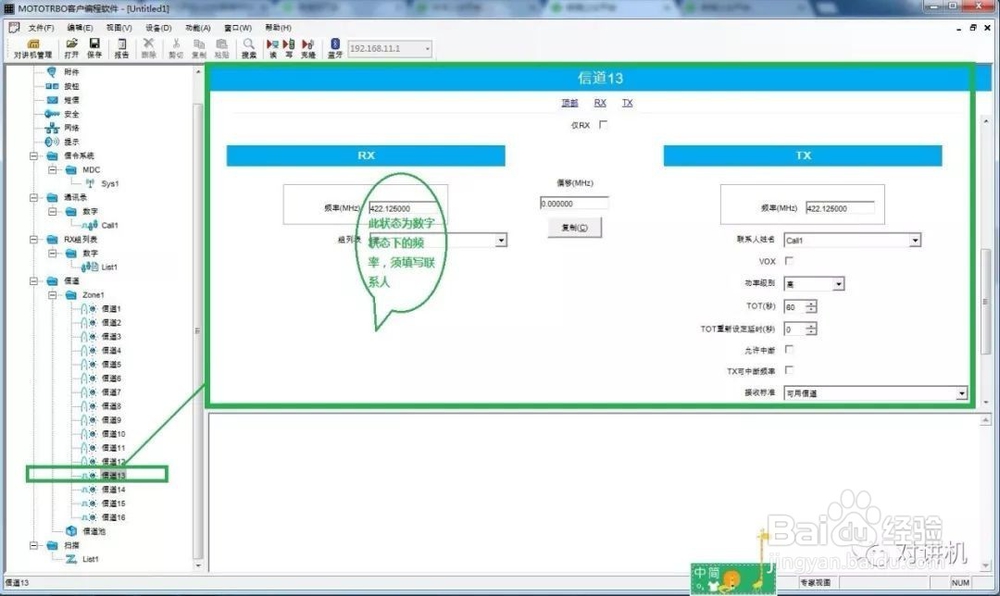Select 安全 key node in tree
Screen dimensions: 1000x596
(71, 114)
